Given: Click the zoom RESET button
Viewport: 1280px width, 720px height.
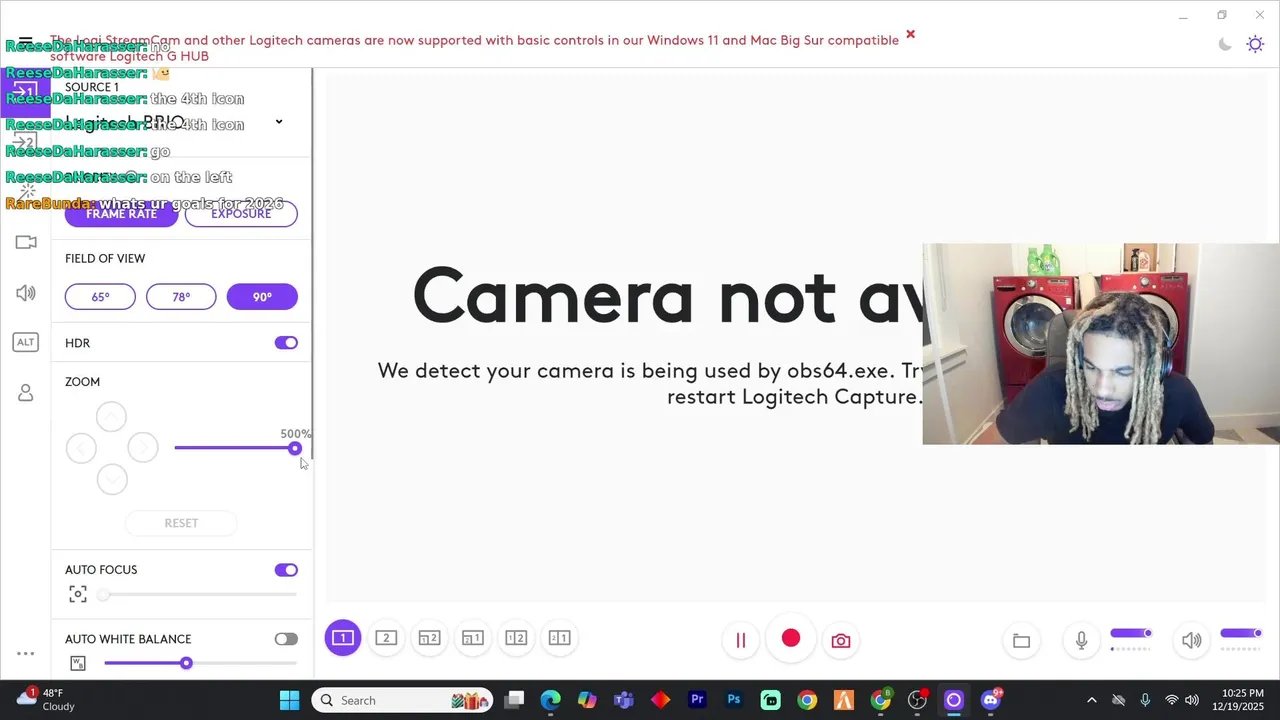Looking at the screenshot, I should (x=181, y=523).
